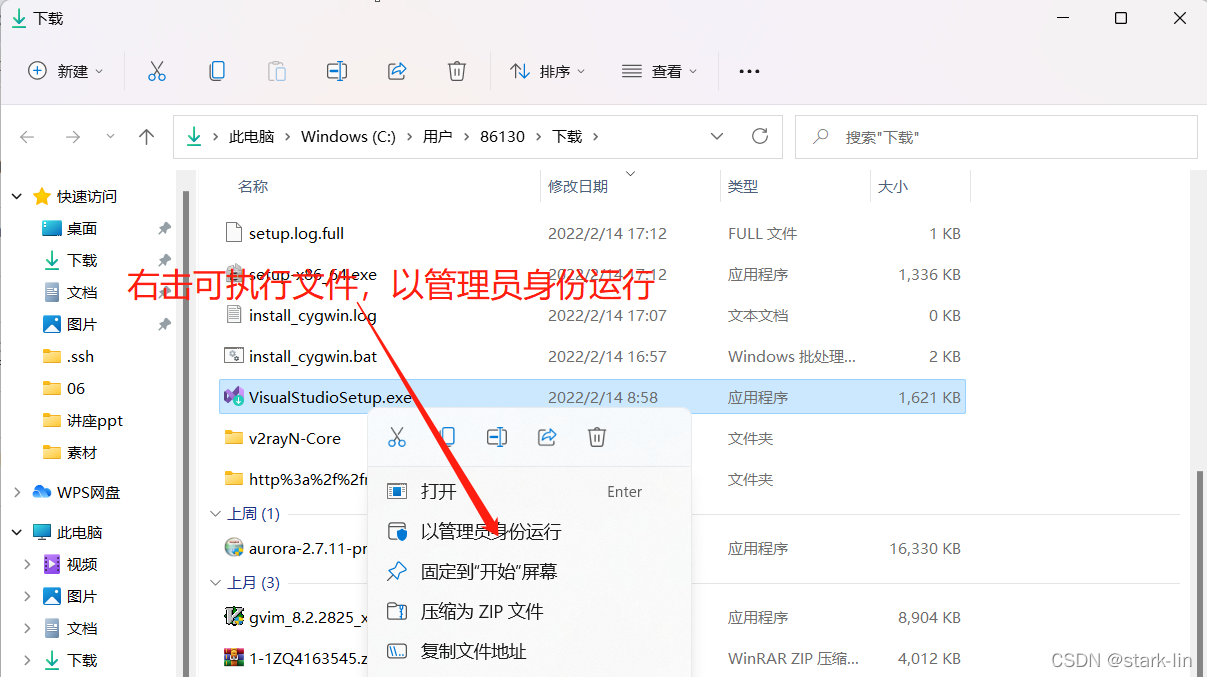Click the Delete icon in the context menu bar
This screenshot has width=1207, height=677.
[596, 436]
